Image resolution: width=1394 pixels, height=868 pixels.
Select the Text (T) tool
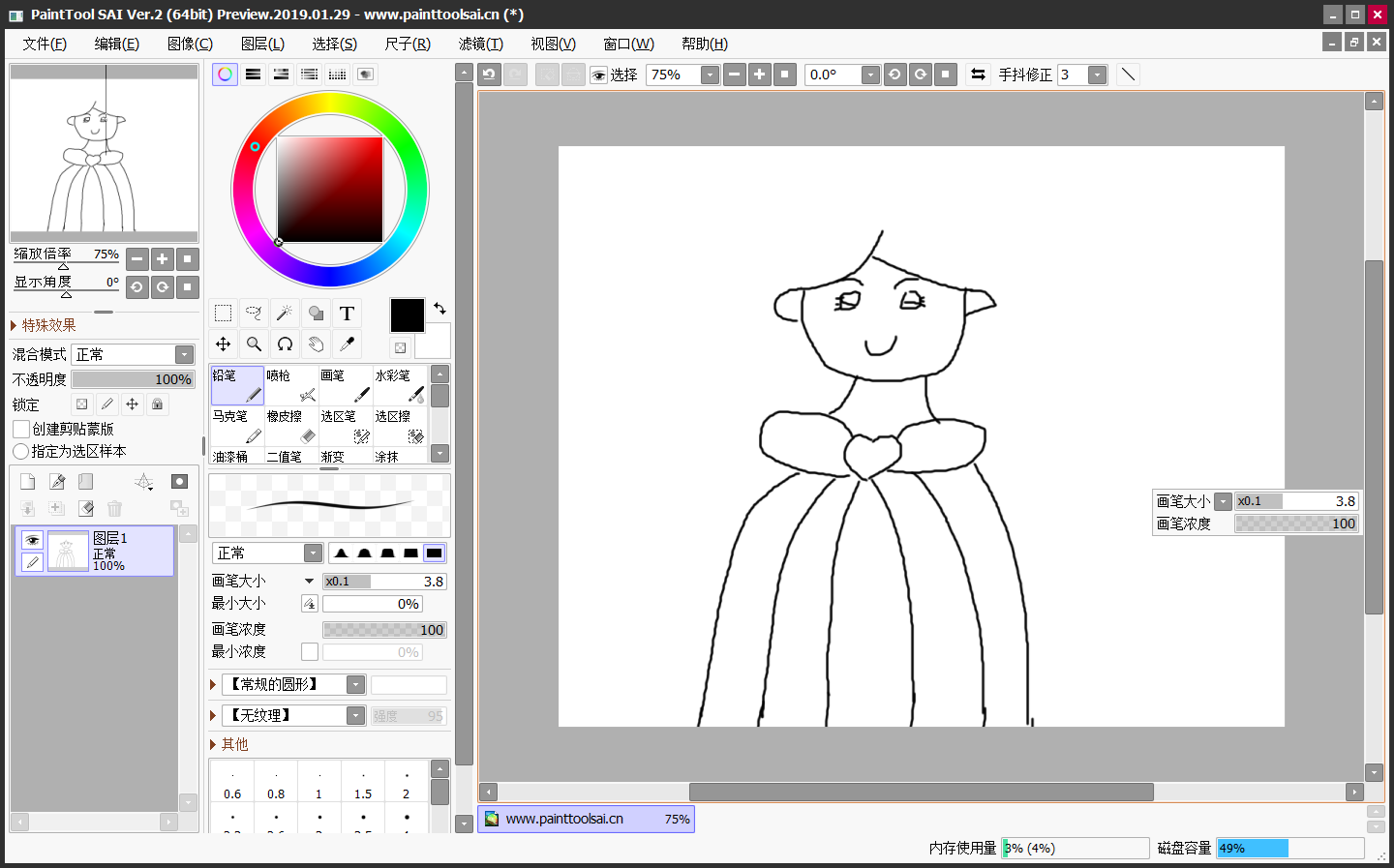coord(347,314)
